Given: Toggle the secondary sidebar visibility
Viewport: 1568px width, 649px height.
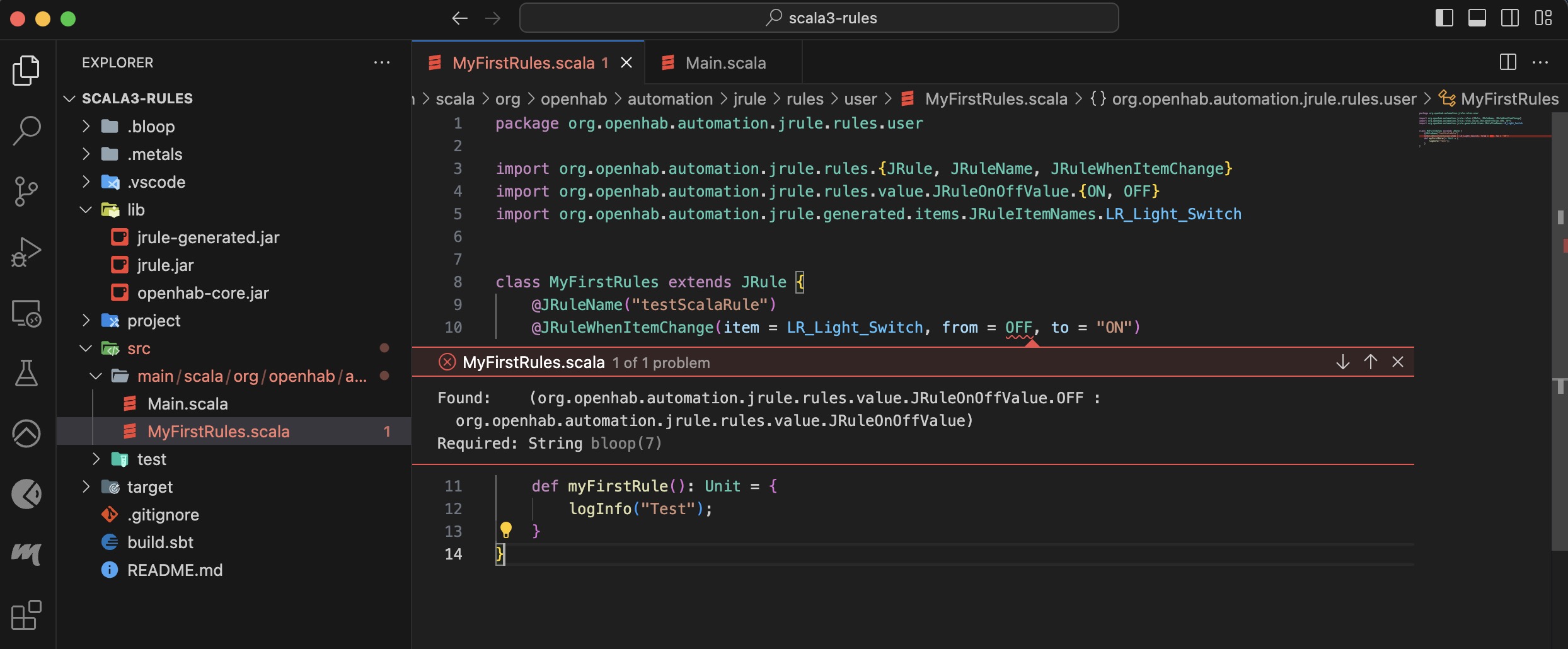Looking at the screenshot, I should pyautogui.click(x=1510, y=18).
